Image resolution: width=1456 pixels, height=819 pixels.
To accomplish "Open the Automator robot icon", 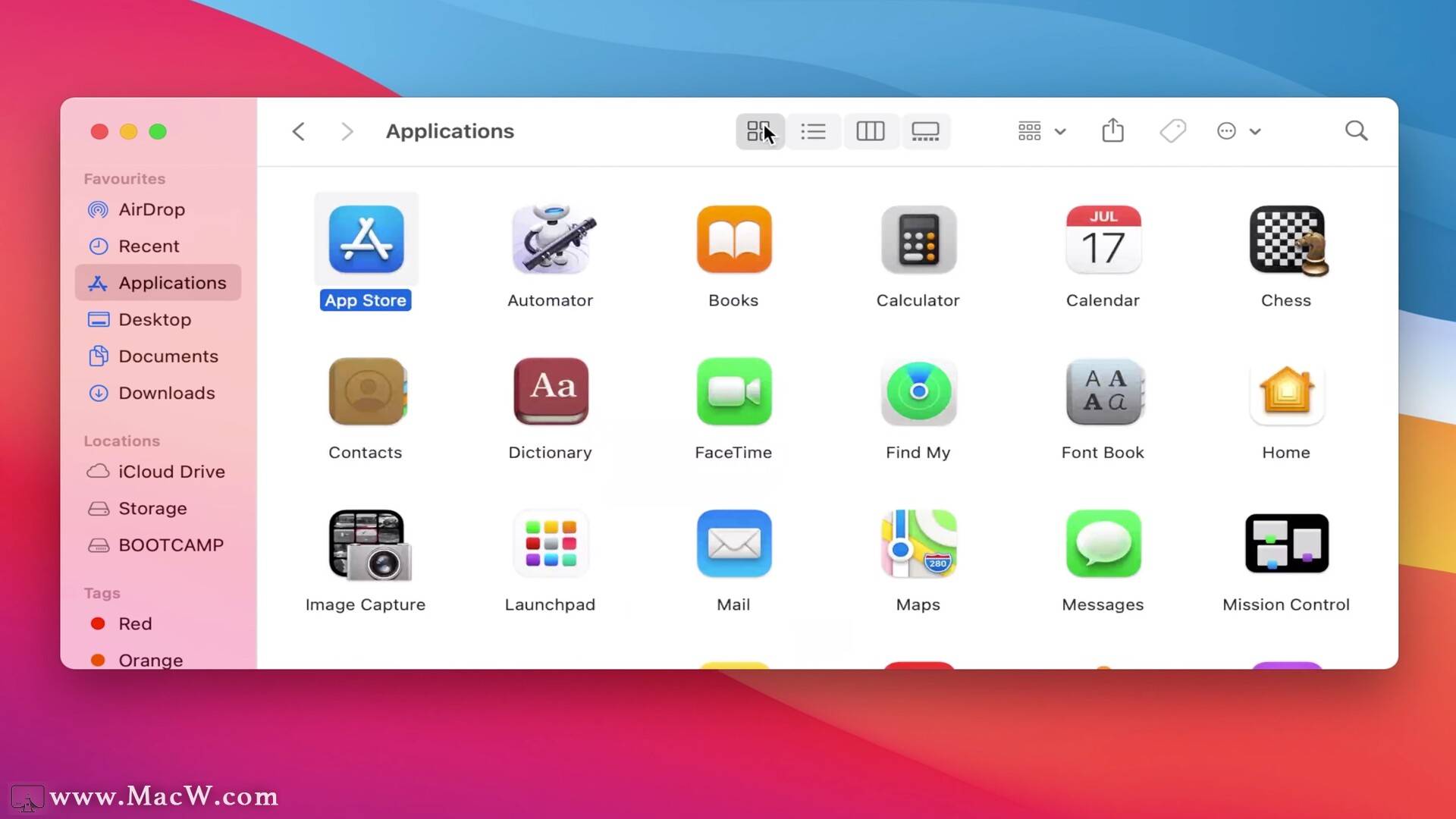I will point(554,238).
